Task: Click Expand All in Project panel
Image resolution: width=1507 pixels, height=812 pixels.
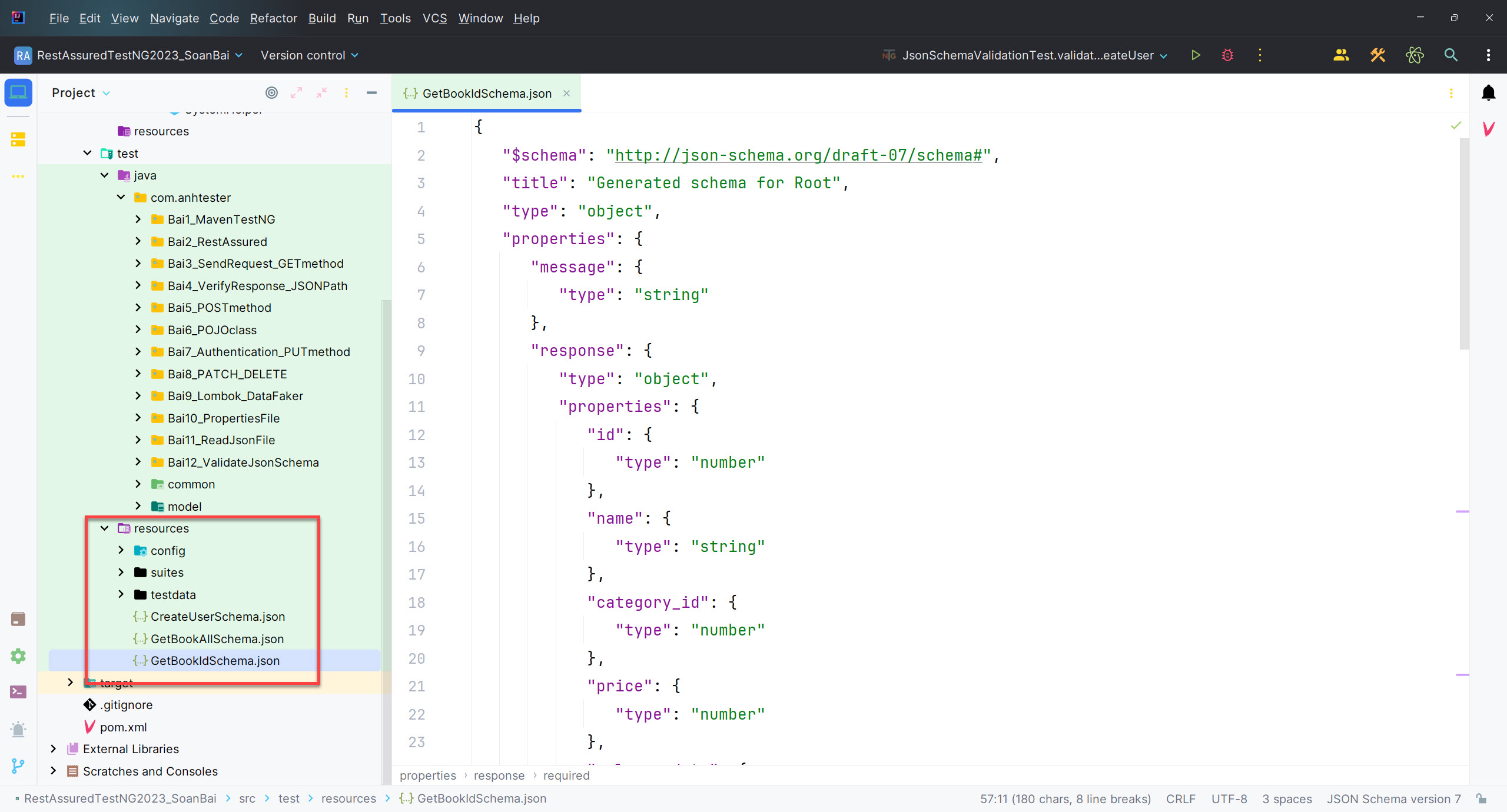Action: tap(296, 92)
